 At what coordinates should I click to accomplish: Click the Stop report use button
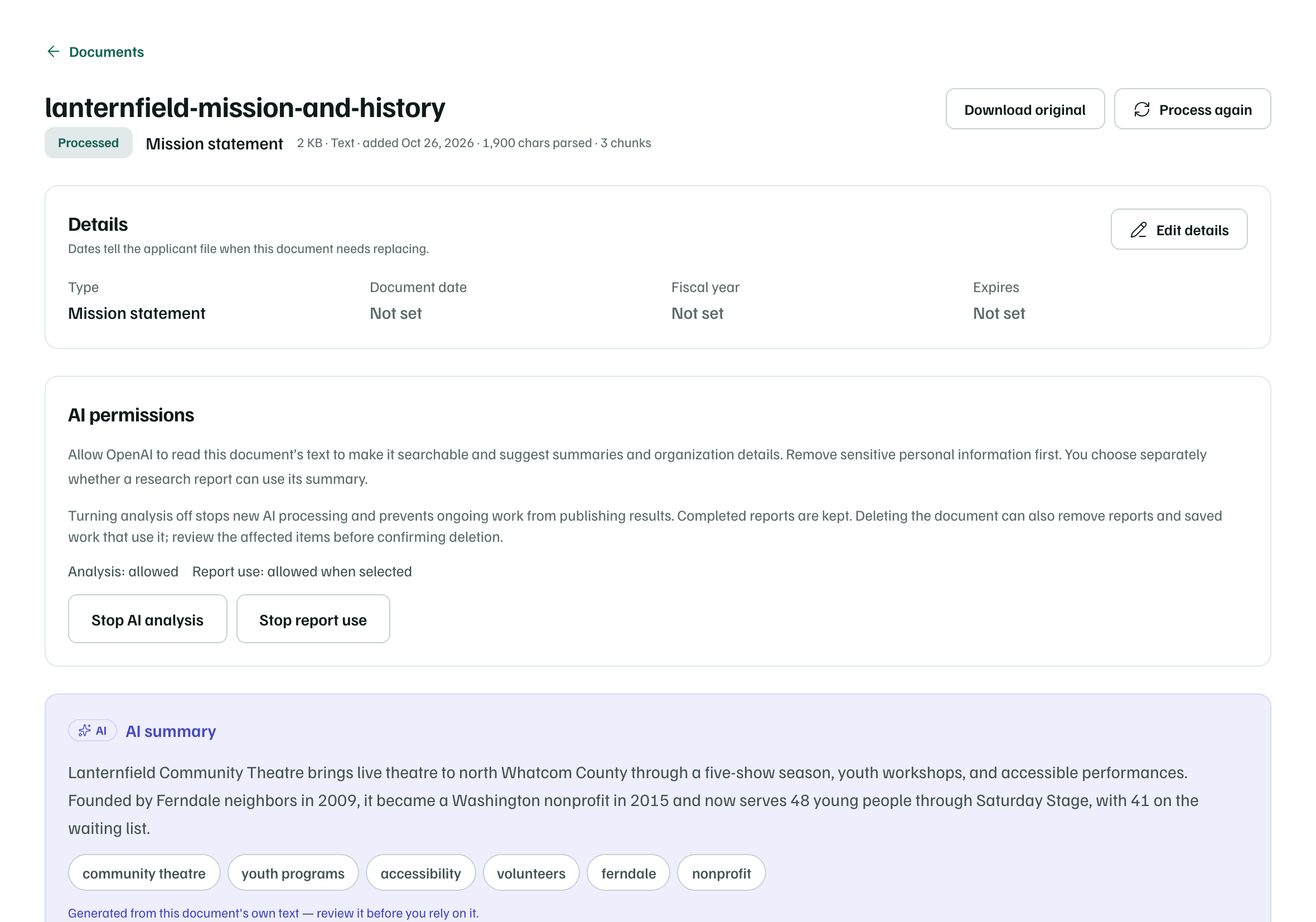tap(313, 619)
